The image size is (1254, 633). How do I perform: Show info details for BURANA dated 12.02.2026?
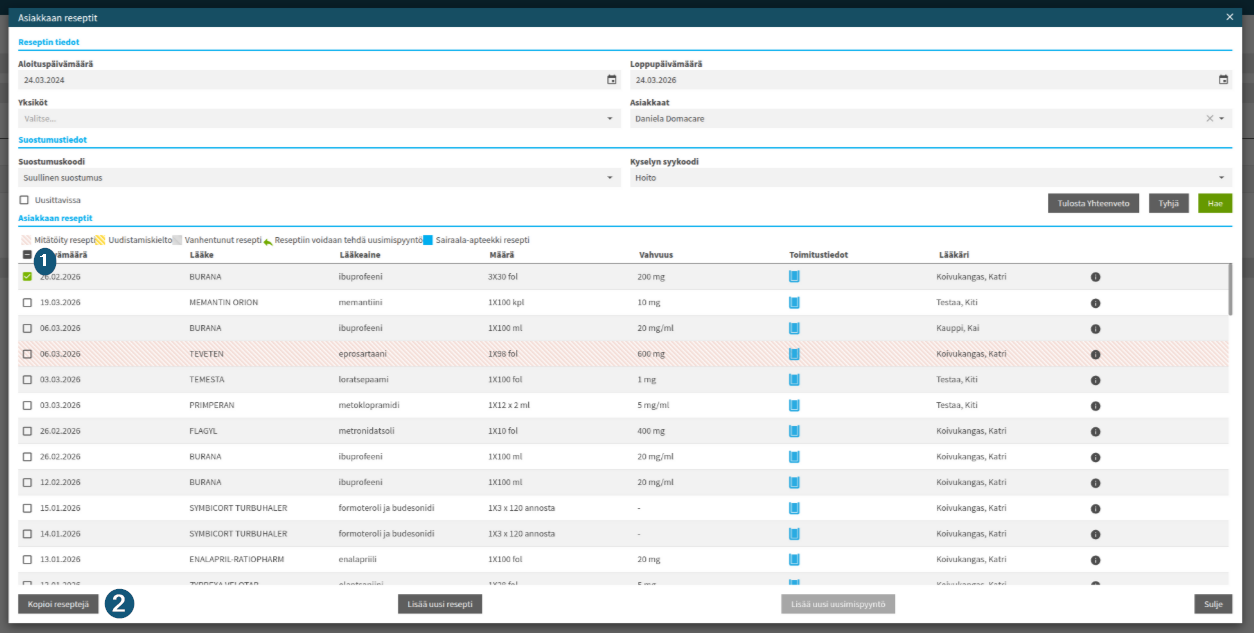pyautogui.click(x=1095, y=482)
